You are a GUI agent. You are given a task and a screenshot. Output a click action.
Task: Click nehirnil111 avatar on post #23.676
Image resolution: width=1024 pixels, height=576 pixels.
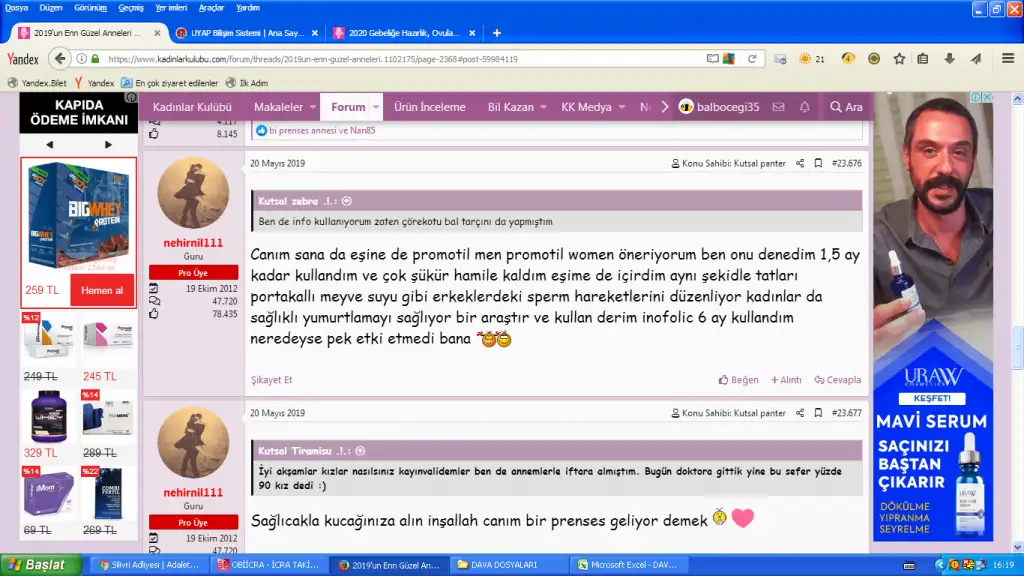(x=193, y=193)
